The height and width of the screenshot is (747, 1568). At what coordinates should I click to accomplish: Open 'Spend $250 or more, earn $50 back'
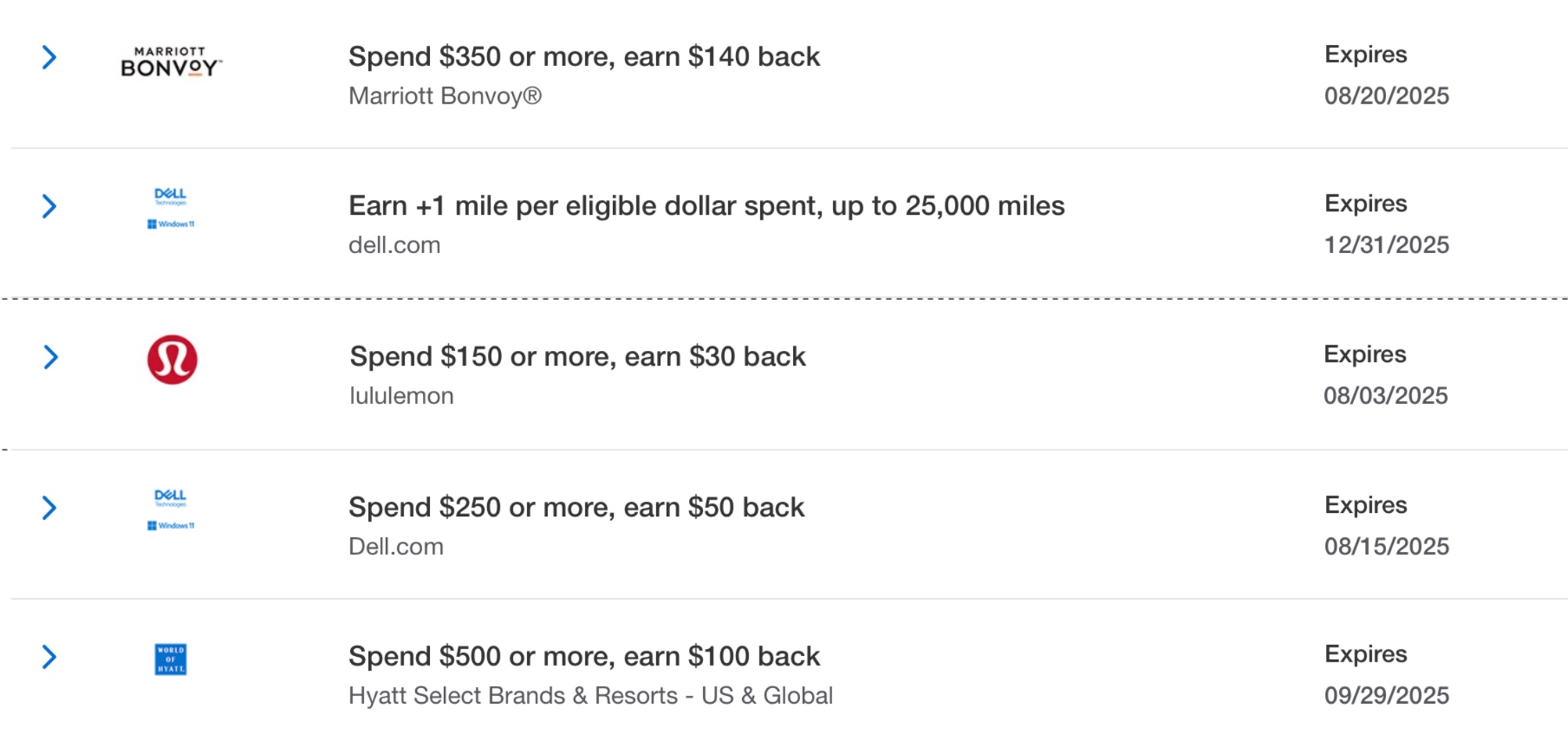click(576, 507)
